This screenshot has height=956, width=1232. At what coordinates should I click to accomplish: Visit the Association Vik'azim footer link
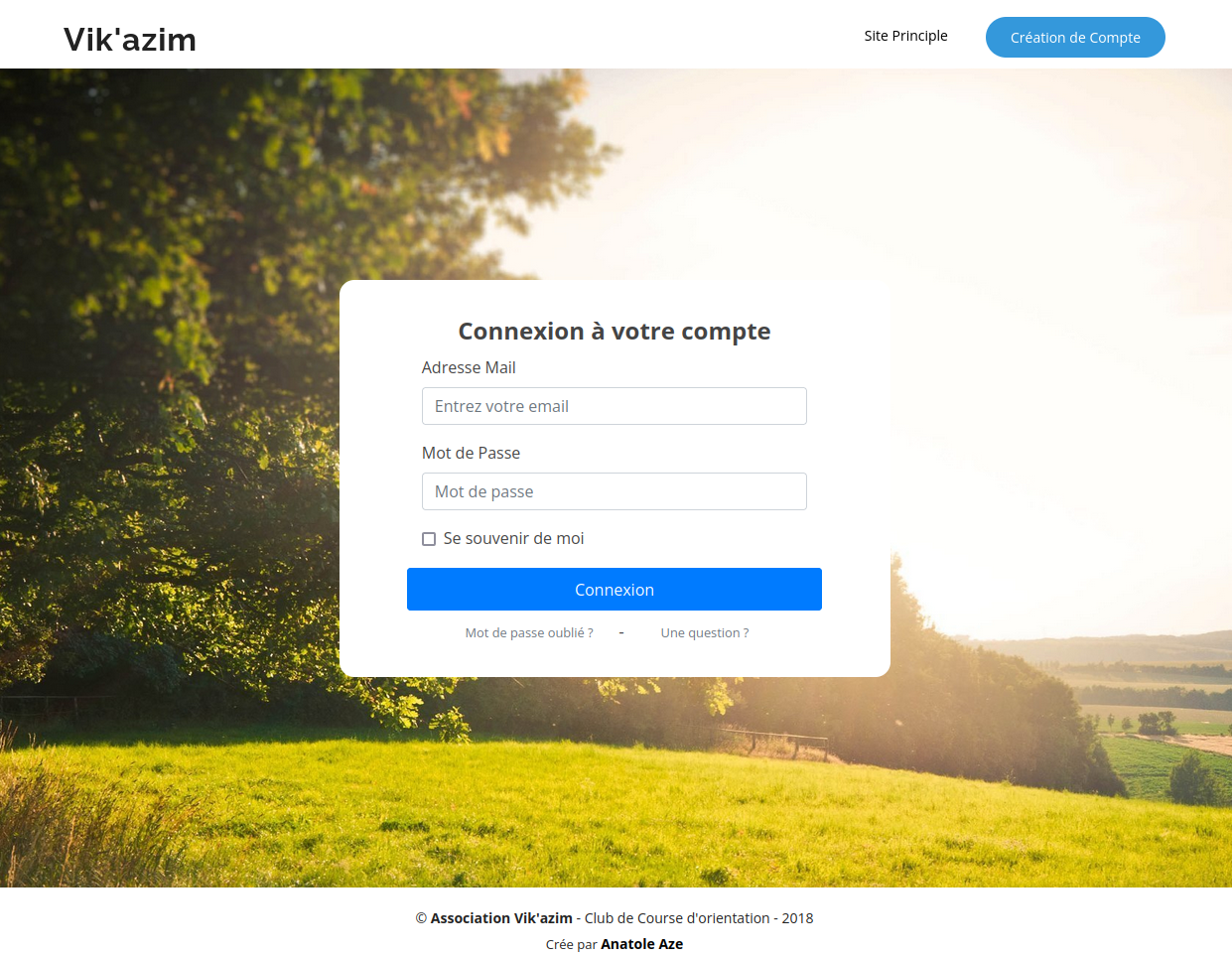click(501, 918)
